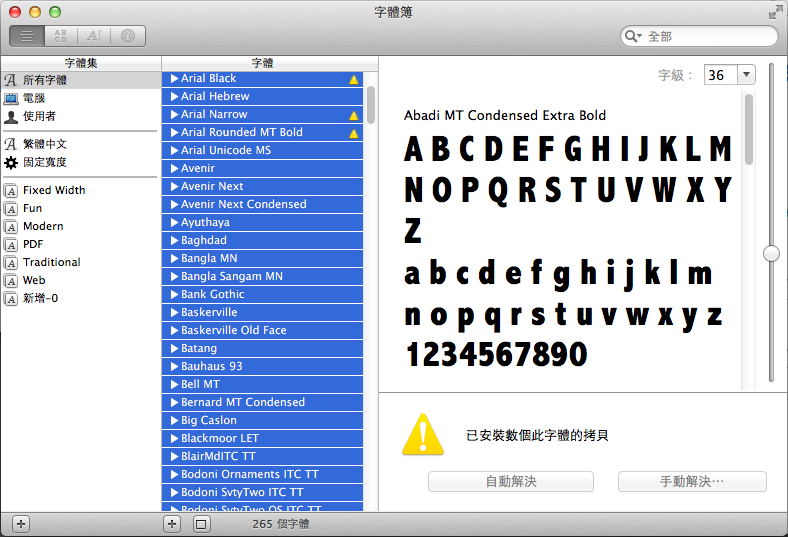Viewport: 788px width, 537px height.
Task: Expand Arial Hebrew font family
Action: (x=174, y=96)
